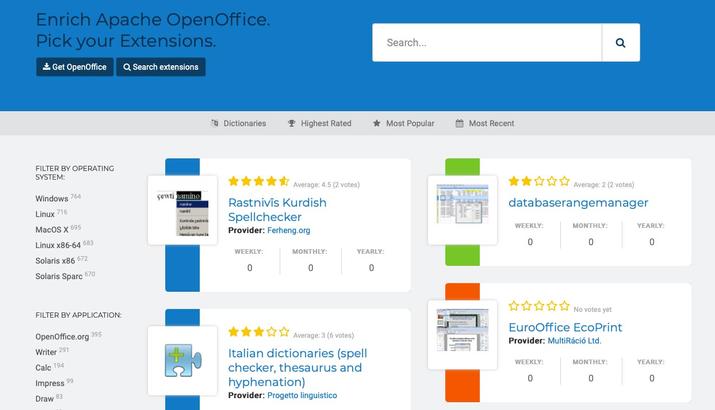The width and height of the screenshot is (715, 410).
Task: Rate EuroOffice EcoPrint with its first star
Action: tap(513, 306)
